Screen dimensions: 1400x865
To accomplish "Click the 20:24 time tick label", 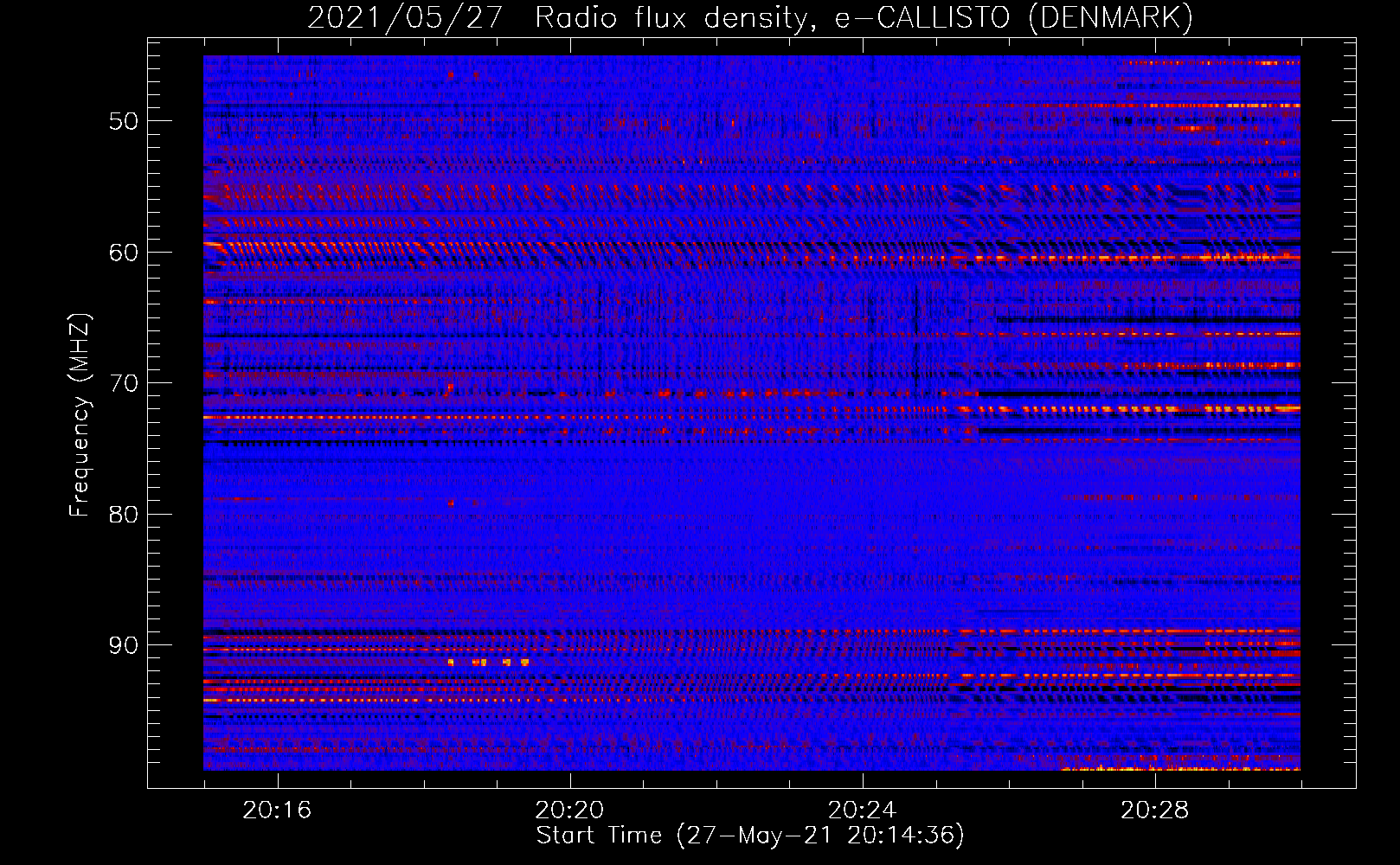I will [x=862, y=810].
